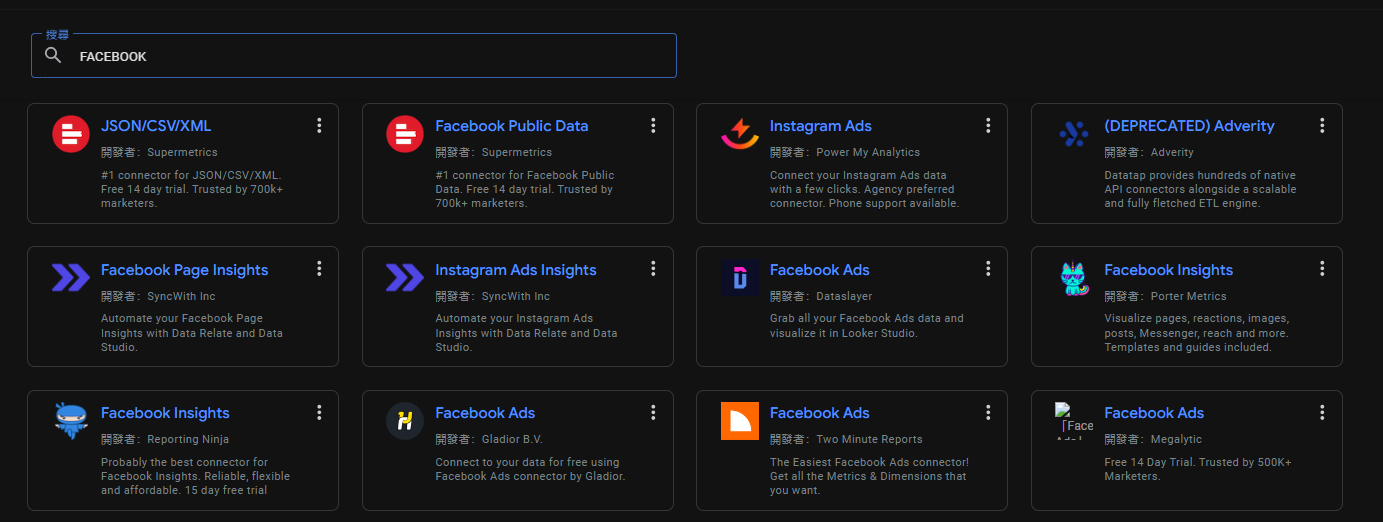
Task: Click the Gladior B.V. logo icon
Action: [405, 420]
